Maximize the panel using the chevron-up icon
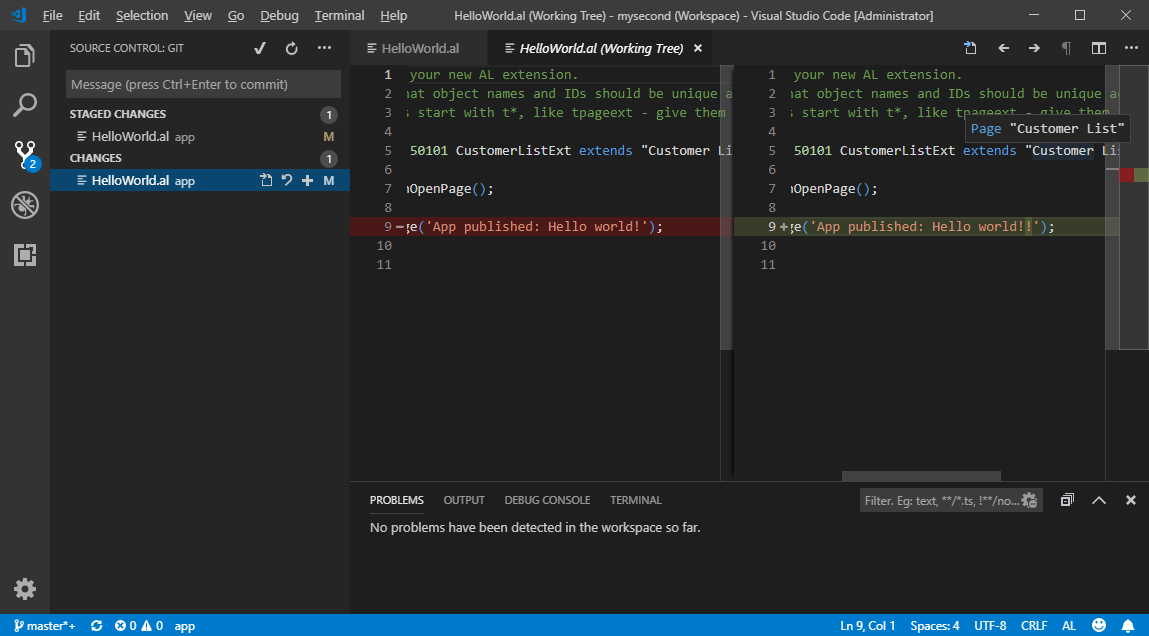This screenshot has height=636, width=1149. click(1098, 500)
